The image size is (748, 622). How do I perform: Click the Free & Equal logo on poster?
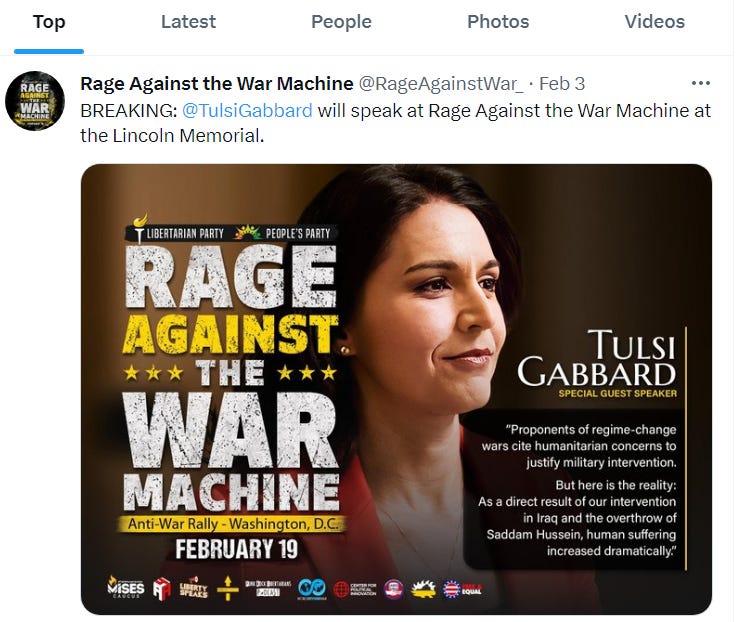pyautogui.click(x=462, y=590)
